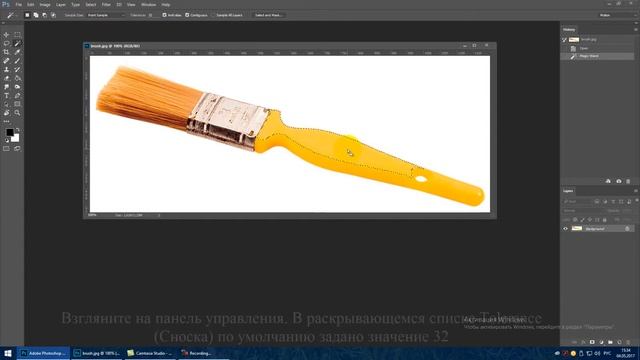Image resolution: width=640 pixels, height=360 pixels.
Task: Select the Paint Bucket tool
Action: click(x=17, y=78)
